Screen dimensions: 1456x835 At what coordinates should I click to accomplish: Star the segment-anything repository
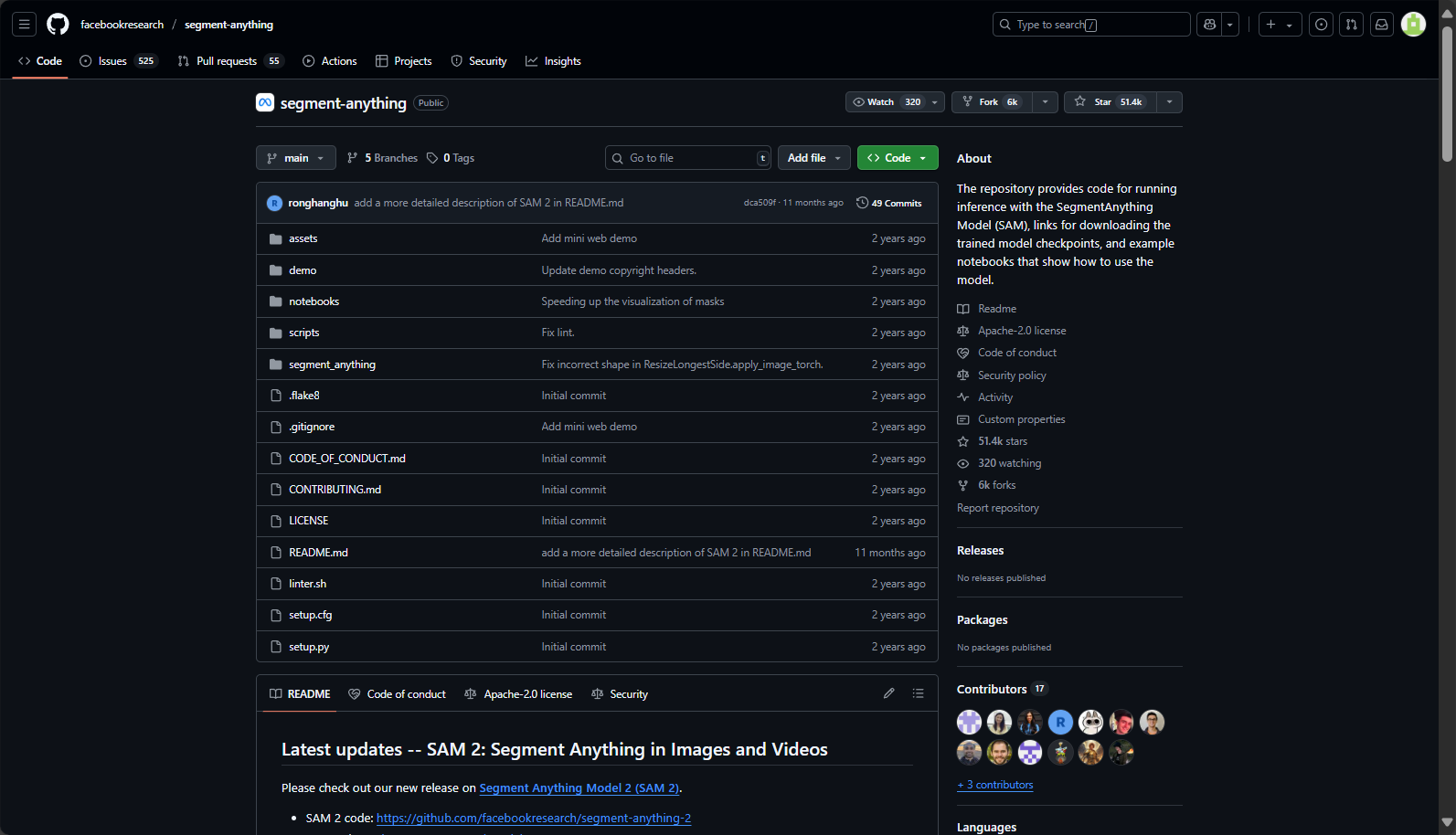coord(1111,102)
